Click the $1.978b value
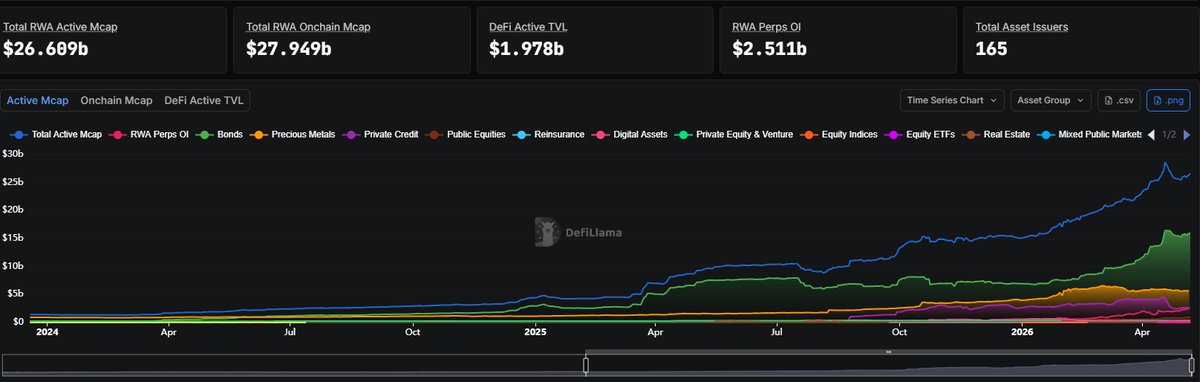 [526, 48]
